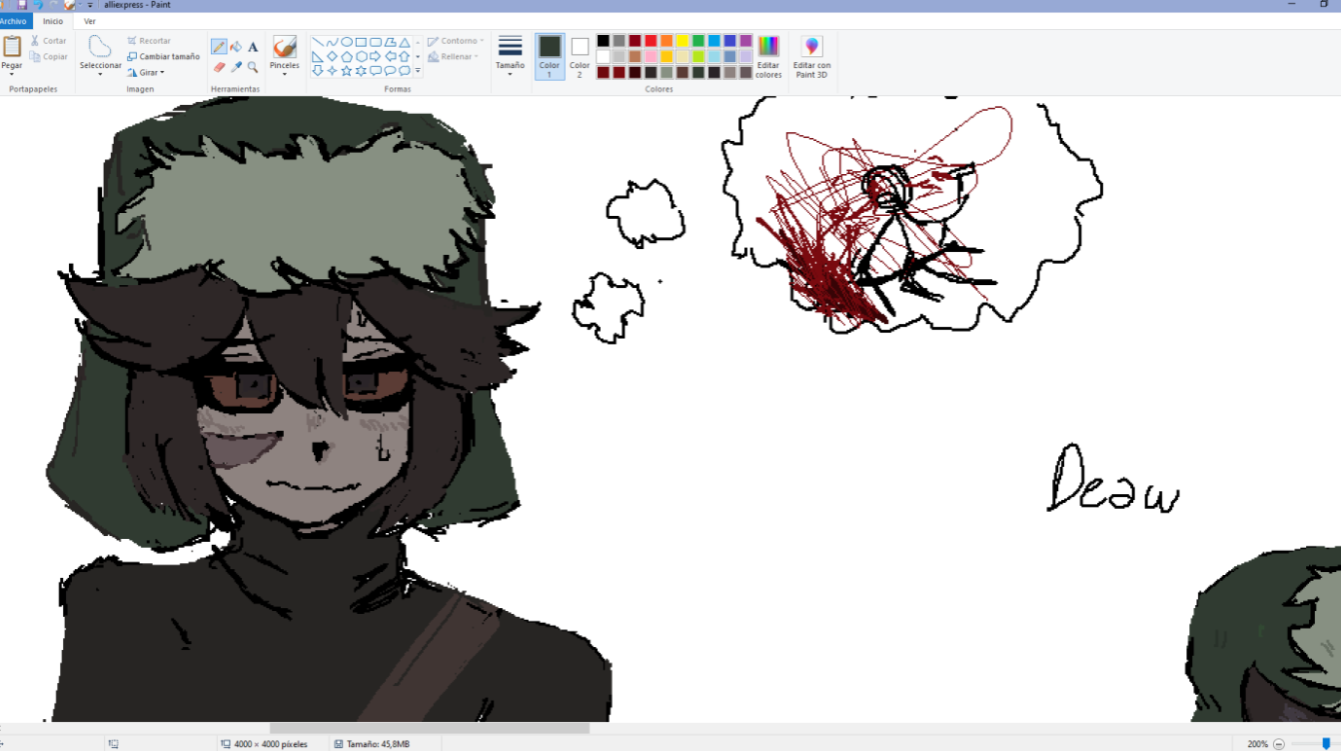Select the Fill with color bucket tool
Image resolution: width=1341 pixels, height=751 pixels.
pyautogui.click(x=236, y=47)
